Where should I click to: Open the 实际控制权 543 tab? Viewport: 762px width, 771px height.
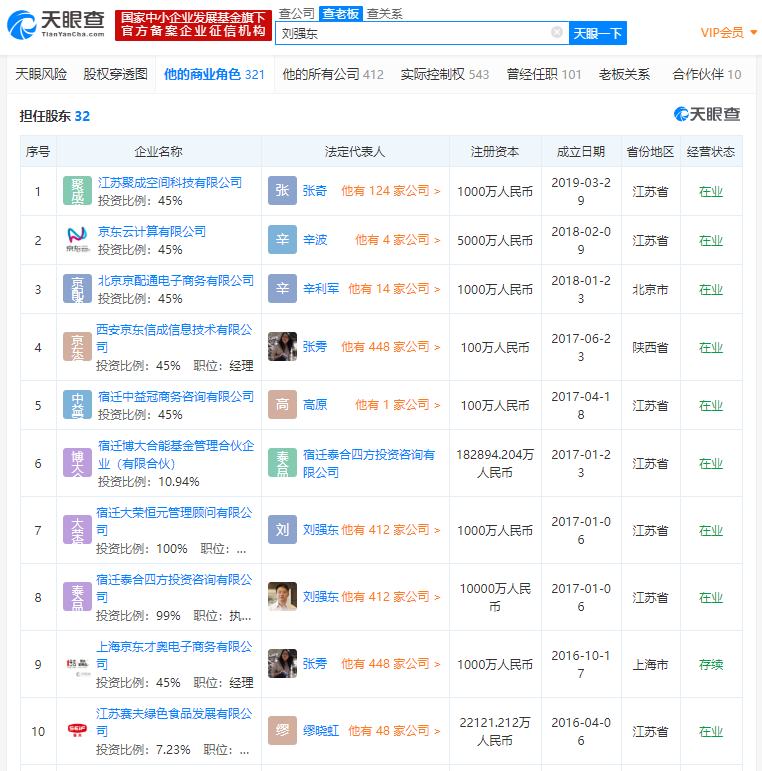pos(444,74)
